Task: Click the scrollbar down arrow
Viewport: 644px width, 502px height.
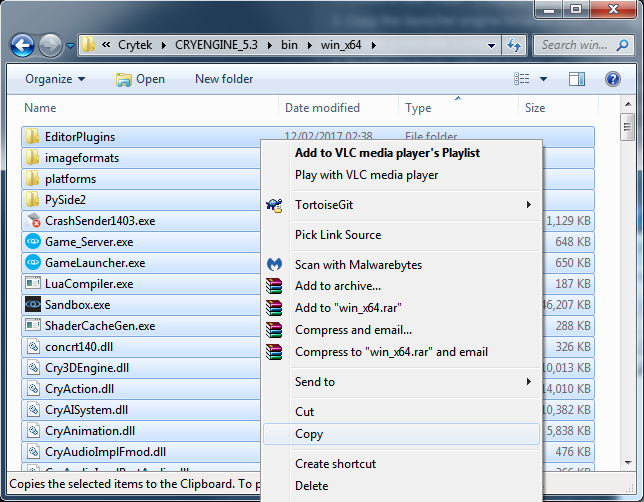Action: 628,463
